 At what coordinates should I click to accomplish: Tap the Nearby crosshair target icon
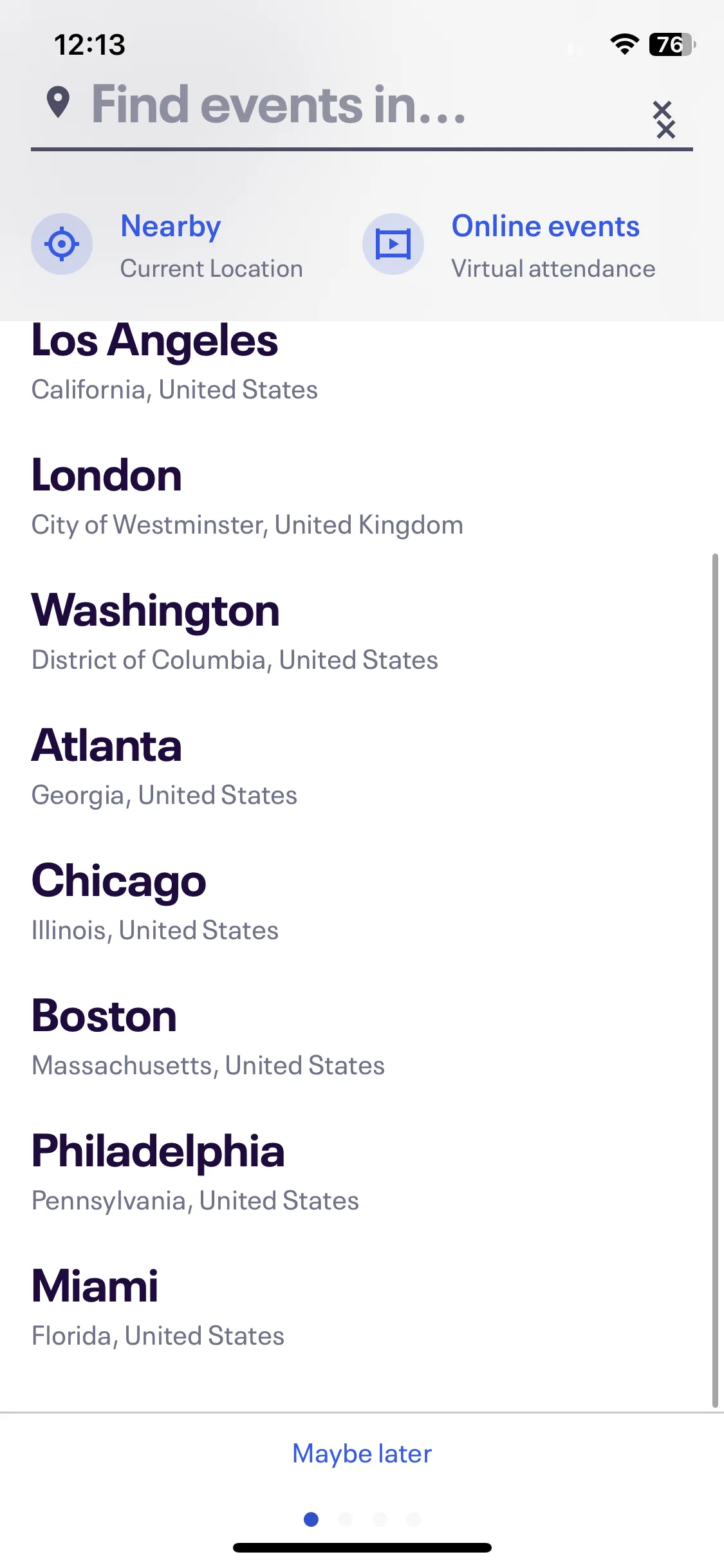click(x=62, y=244)
